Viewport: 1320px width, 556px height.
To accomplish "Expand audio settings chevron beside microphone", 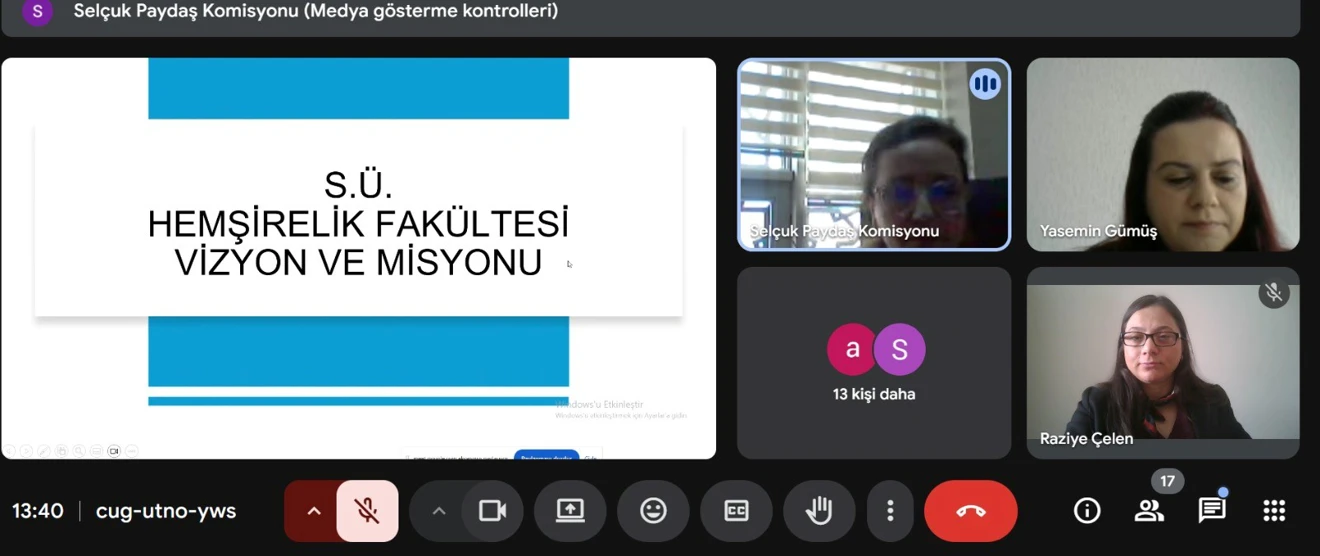I will [x=313, y=511].
